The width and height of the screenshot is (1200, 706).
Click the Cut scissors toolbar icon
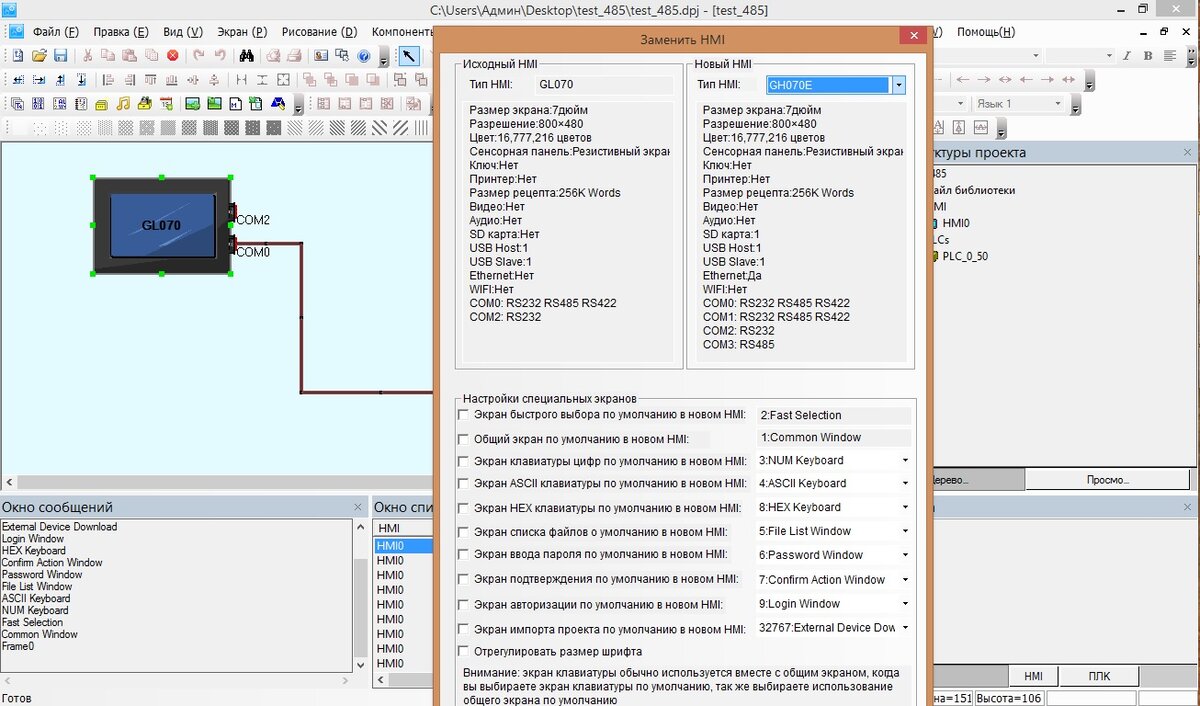[87, 56]
